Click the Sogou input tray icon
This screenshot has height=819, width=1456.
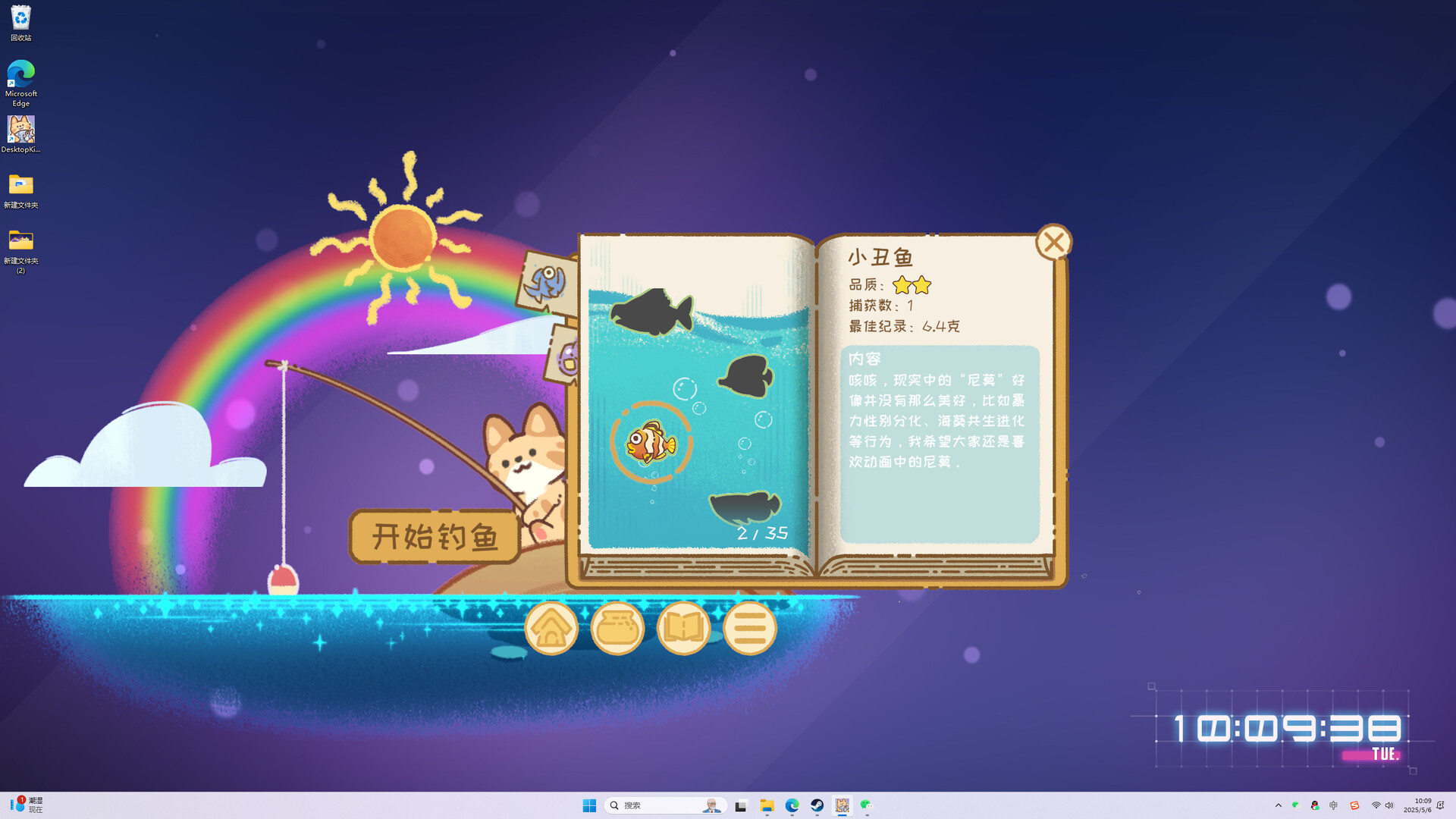tap(1354, 805)
